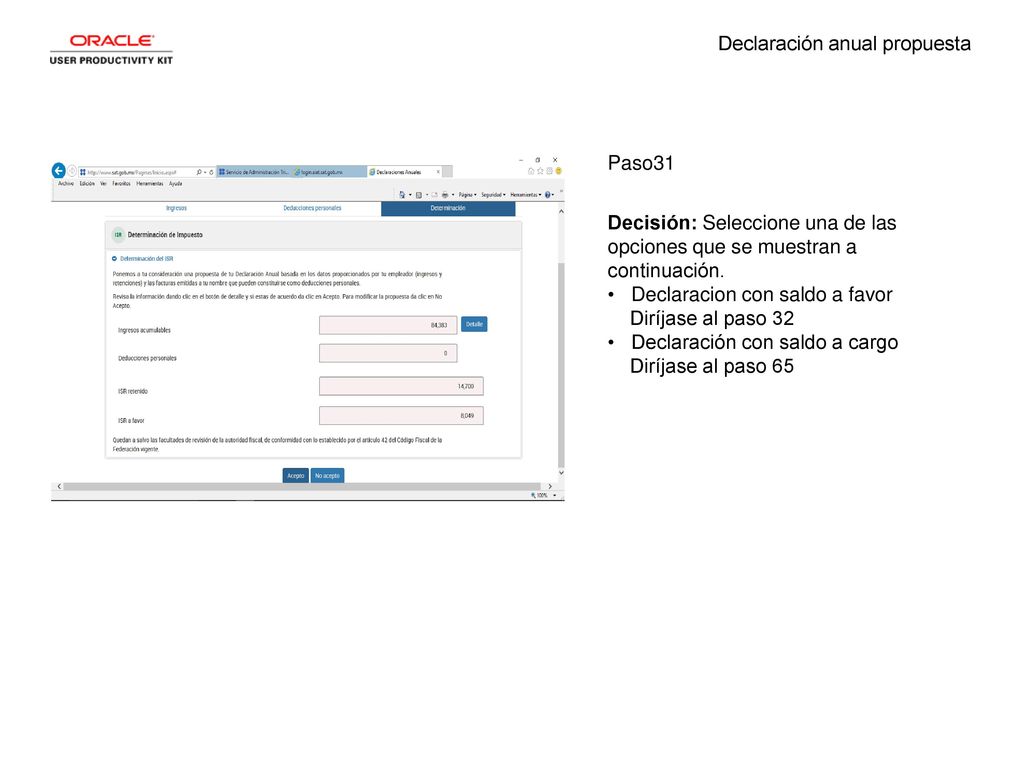
Task: Click the vertical scrollbar down arrow
Action: tap(561, 473)
